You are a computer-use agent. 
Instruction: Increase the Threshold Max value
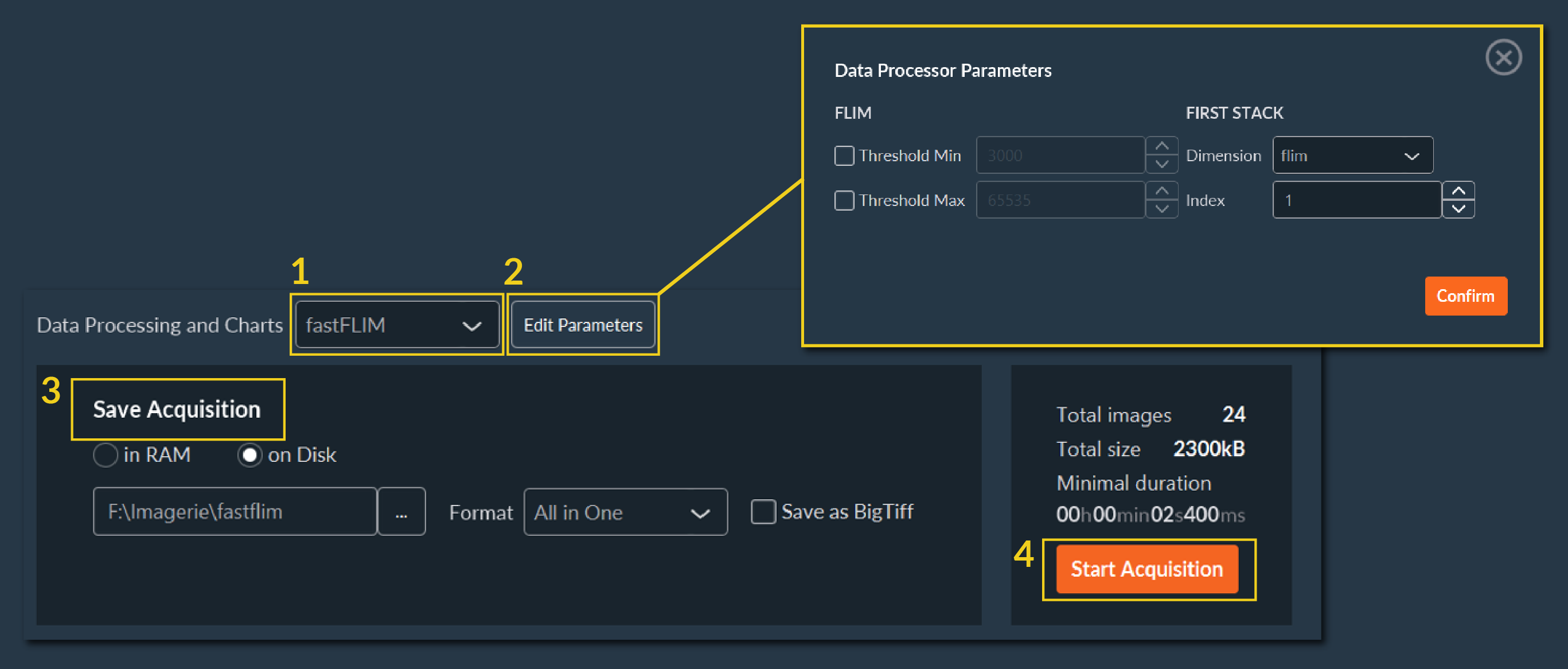coord(1161,191)
